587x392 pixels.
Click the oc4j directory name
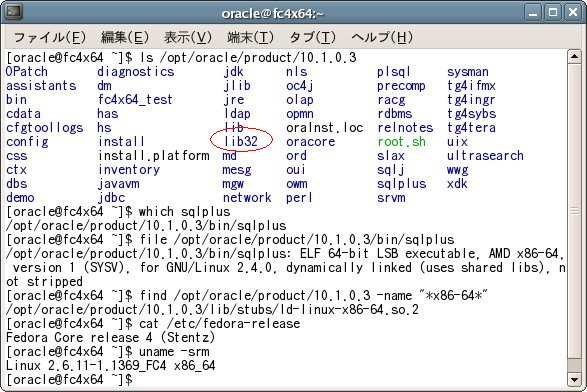[299, 86]
